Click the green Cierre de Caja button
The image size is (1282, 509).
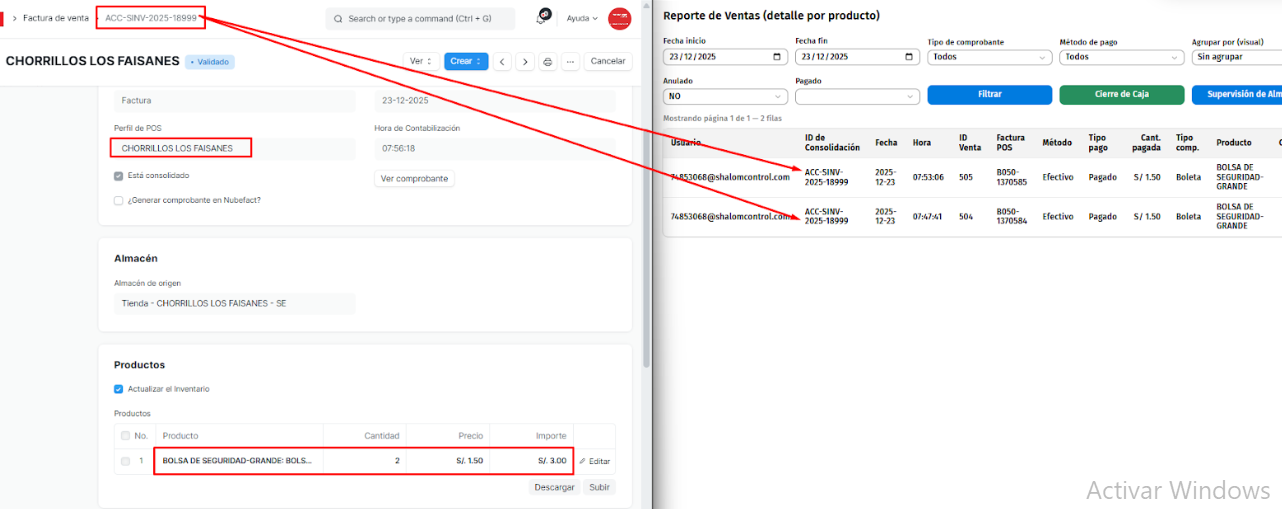pos(1121,95)
